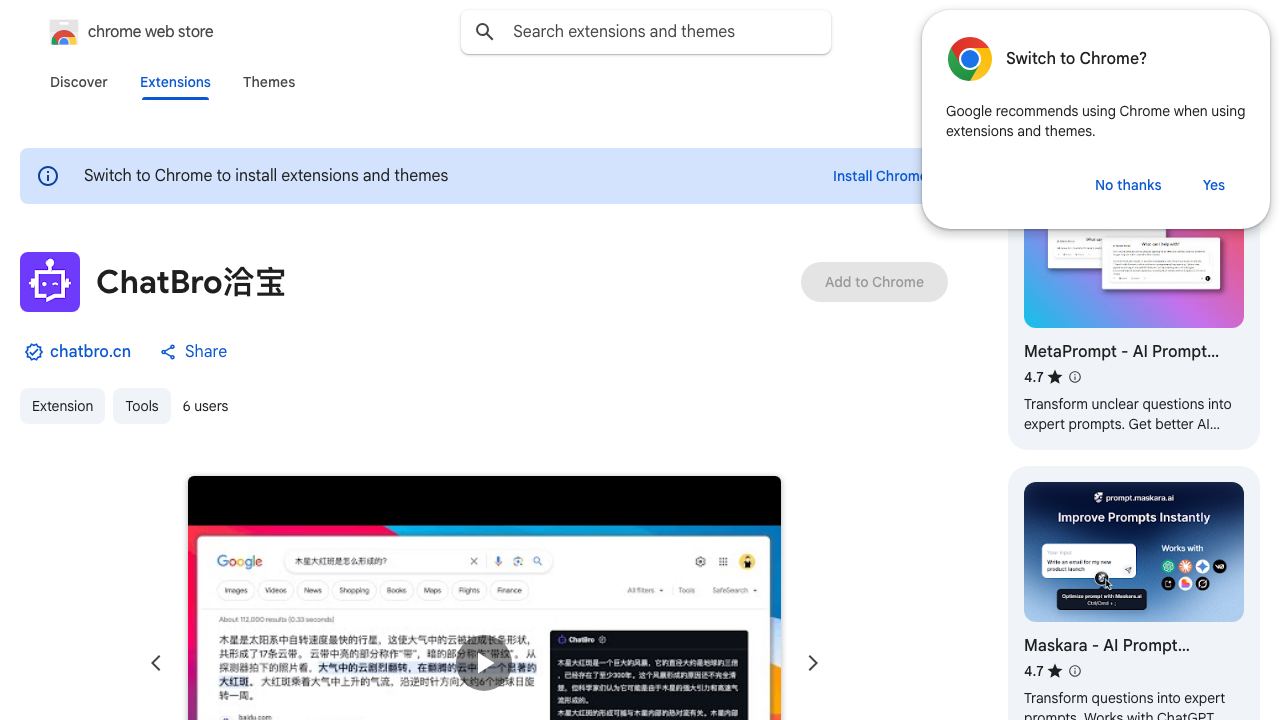This screenshot has height=720, width=1280.
Task: Click the ChatBro洽宝 extension title
Action: (x=191, y=282)
